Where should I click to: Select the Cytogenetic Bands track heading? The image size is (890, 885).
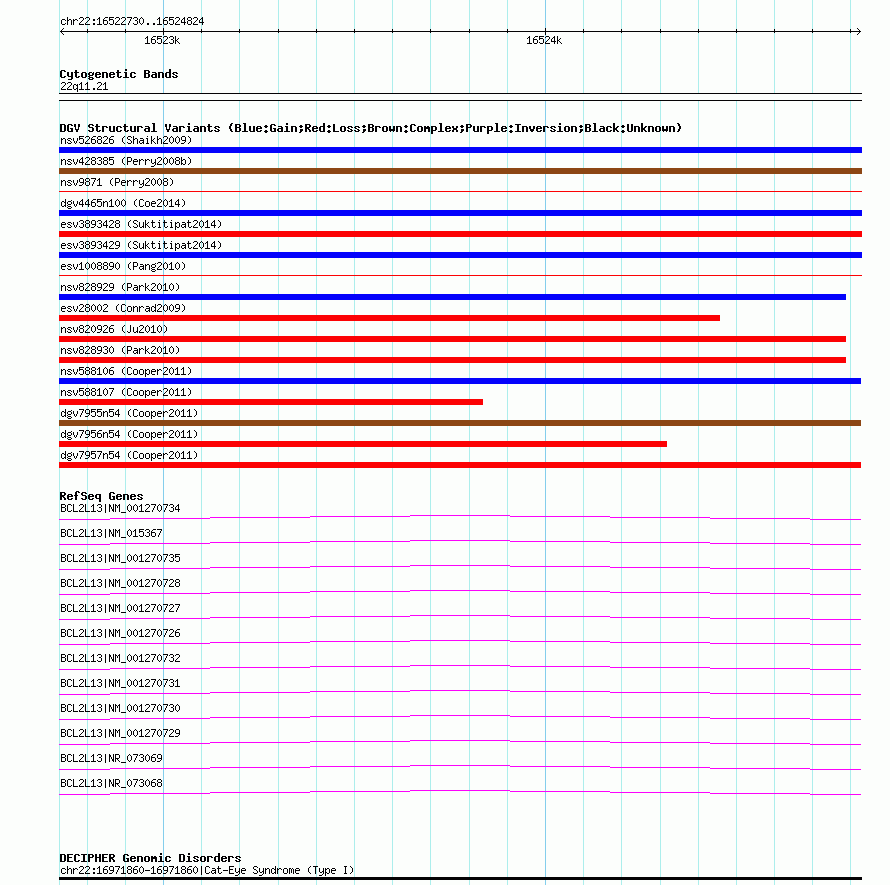(x=119, y=74)
